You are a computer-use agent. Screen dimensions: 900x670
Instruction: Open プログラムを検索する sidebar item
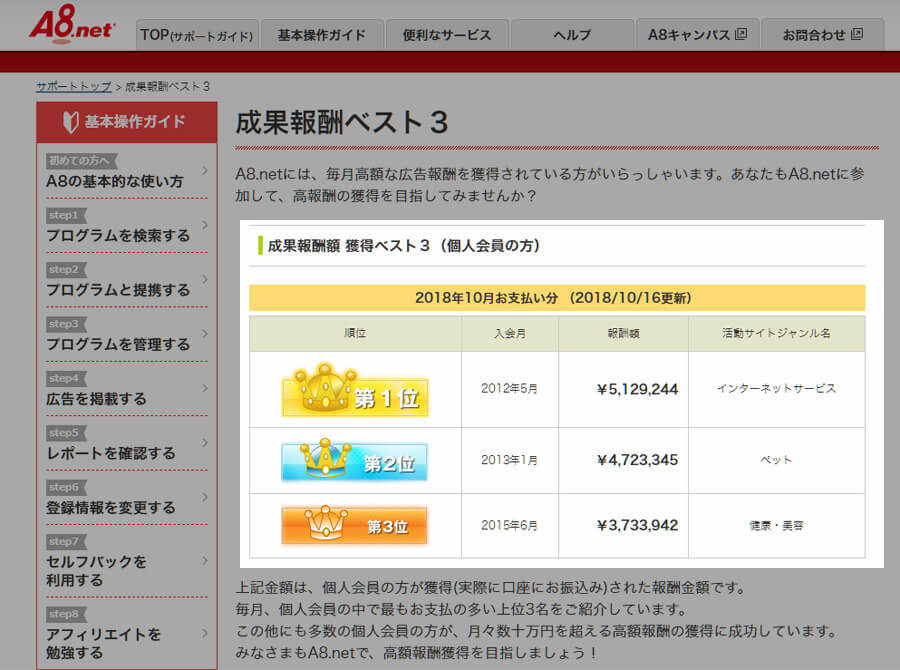tap(126, 227)
